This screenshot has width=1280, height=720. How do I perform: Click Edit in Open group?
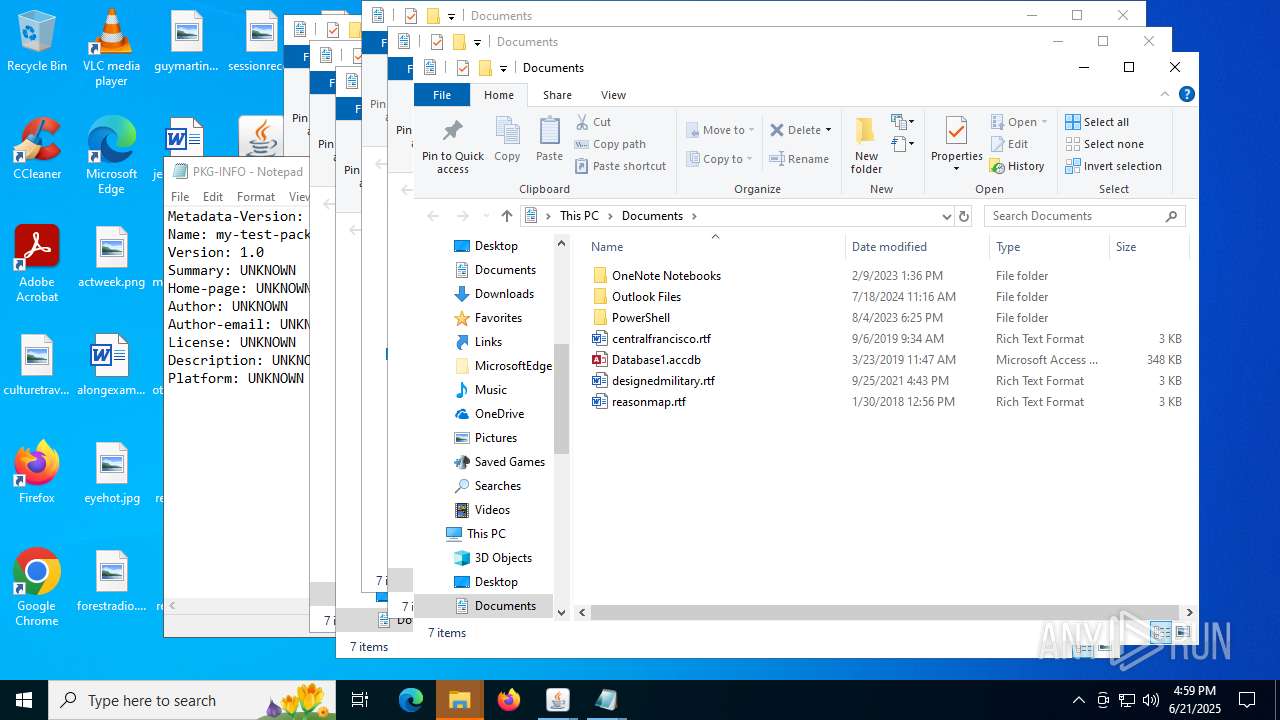[1009, 144]
